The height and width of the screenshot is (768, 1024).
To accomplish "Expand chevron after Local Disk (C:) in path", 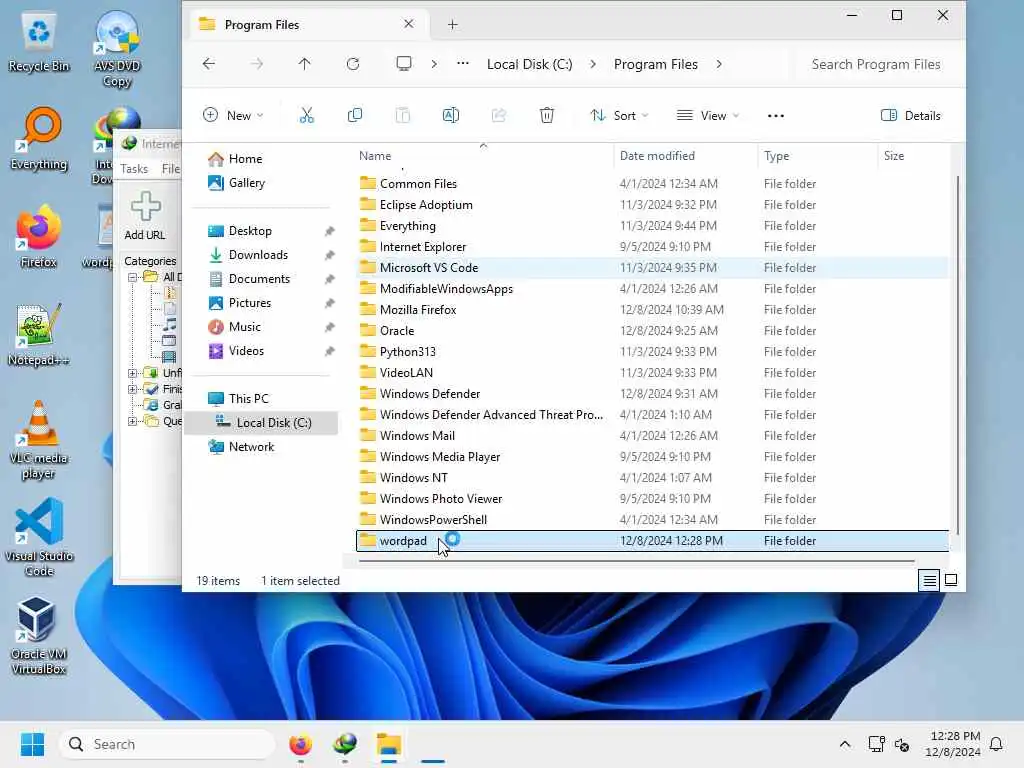I will point(593,64).
